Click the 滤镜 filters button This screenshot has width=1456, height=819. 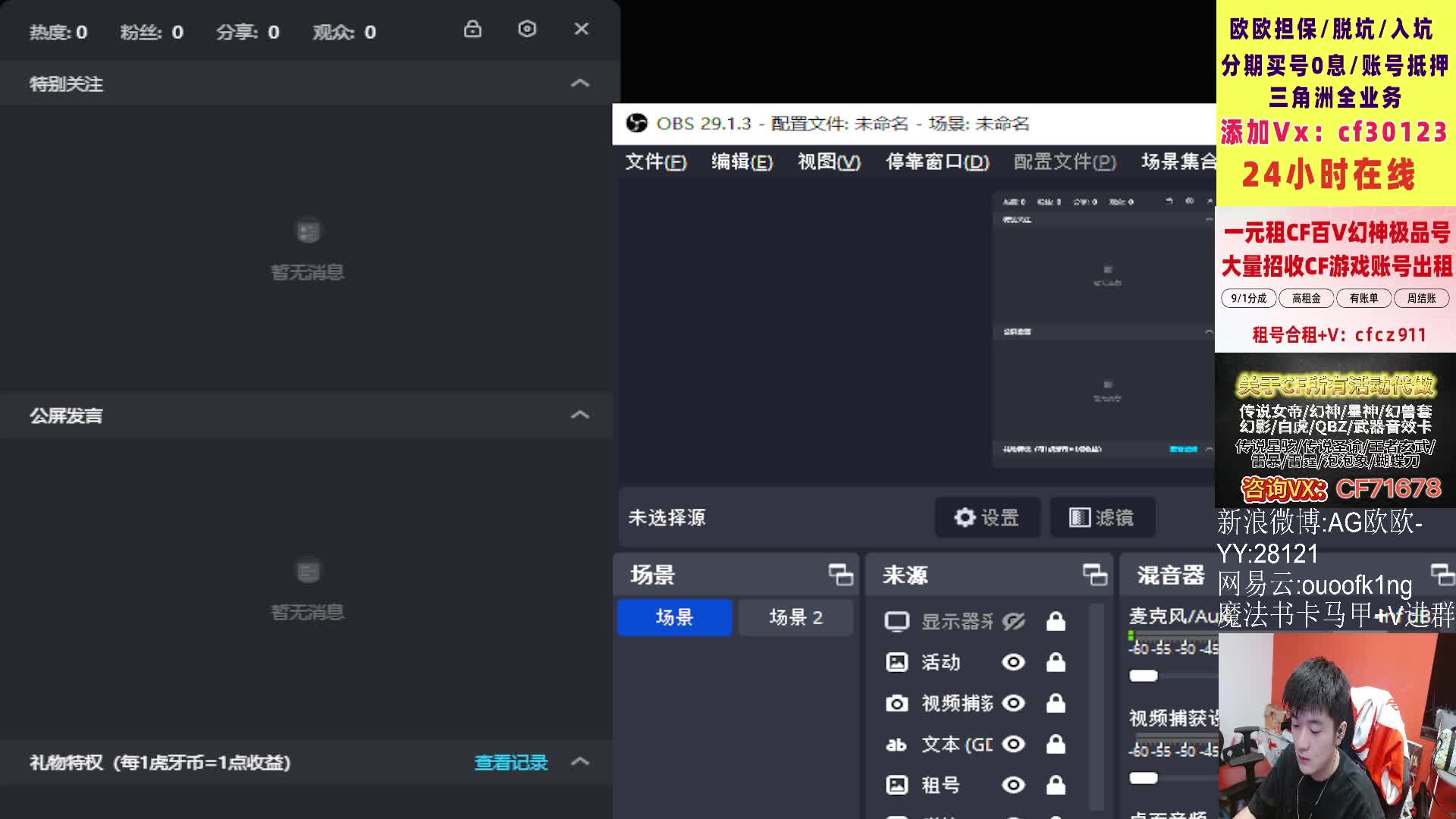point(1102,517)
